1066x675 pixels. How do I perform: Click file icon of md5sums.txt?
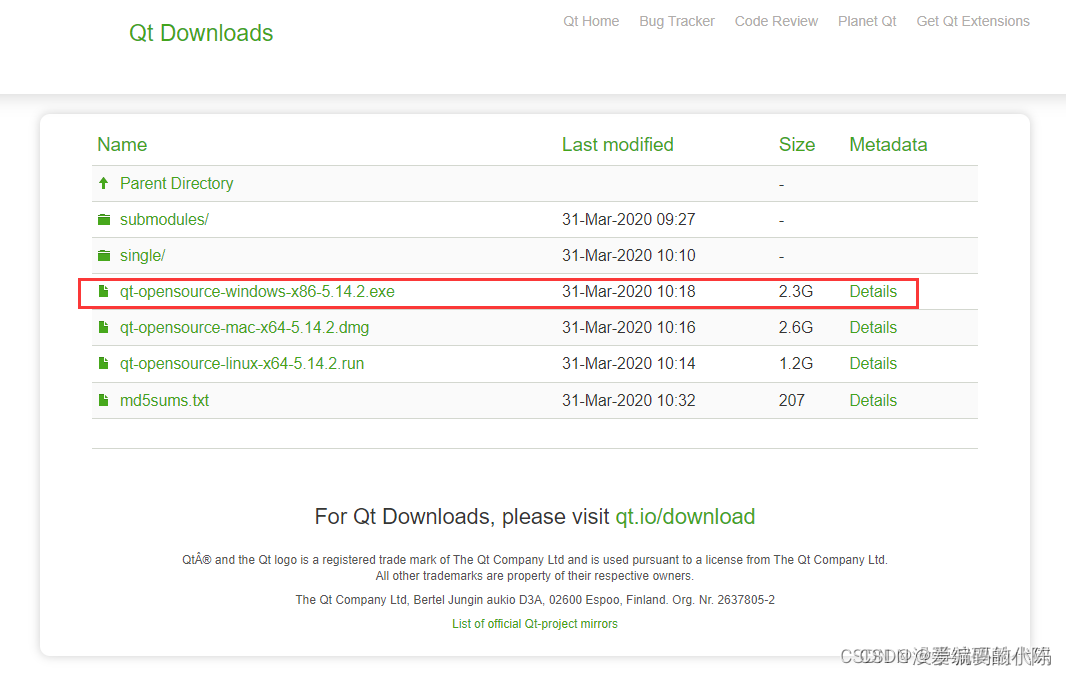click(103, 400)
